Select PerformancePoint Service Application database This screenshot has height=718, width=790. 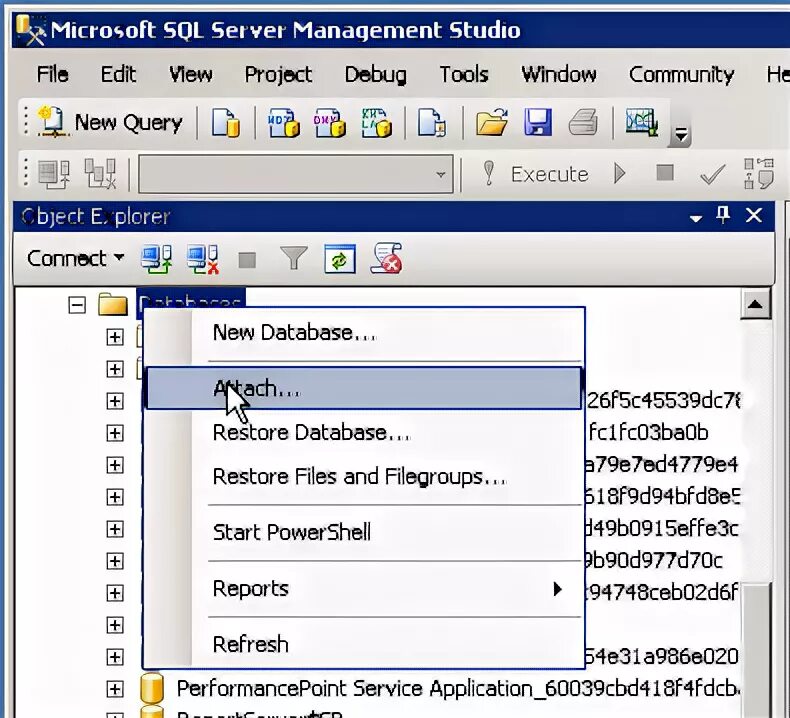(457, 689)
